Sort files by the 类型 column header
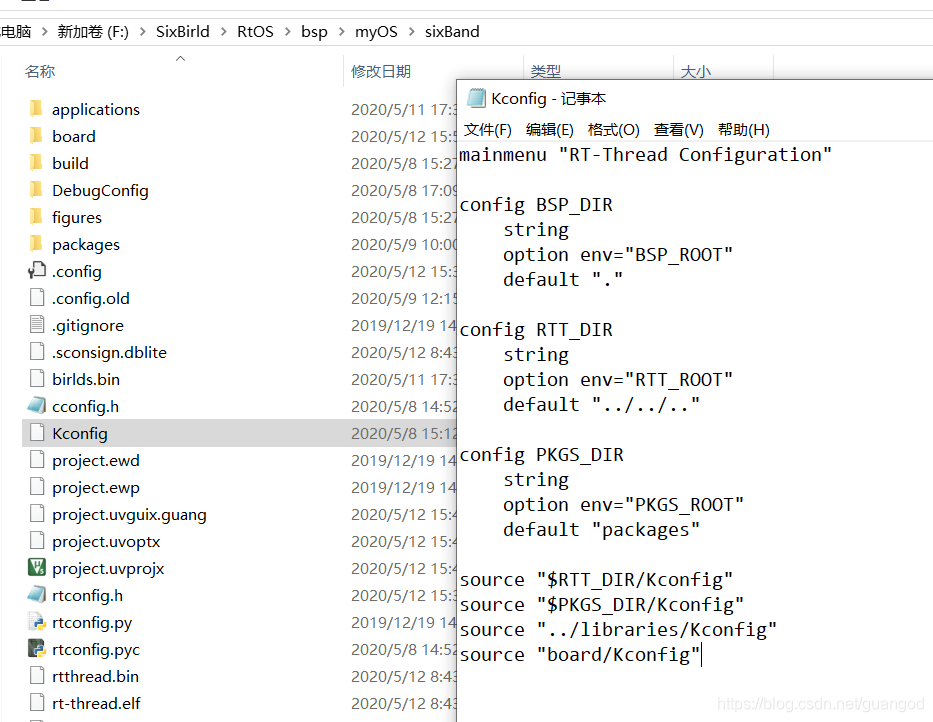Screen dimensions: 933x722 [x=546, y=71]
